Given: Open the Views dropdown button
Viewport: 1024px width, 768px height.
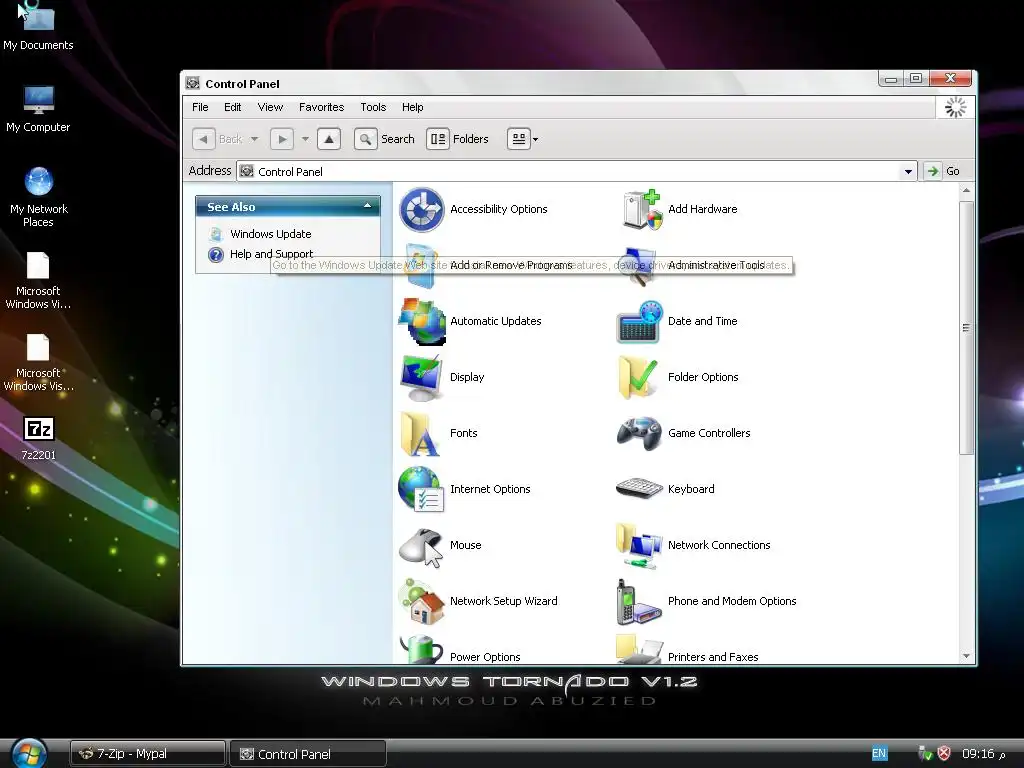Looking at the screenshot, I should click(523, 139).
